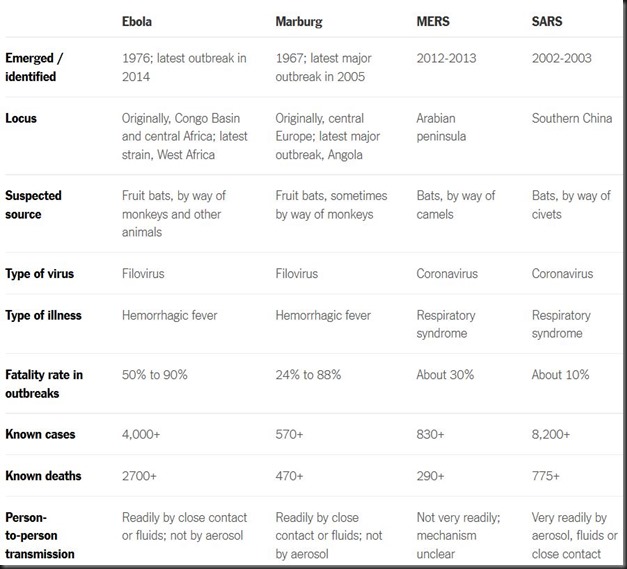Select '2002-2003' SARS emerged cell
627x569 pixels.
point(561,58)
